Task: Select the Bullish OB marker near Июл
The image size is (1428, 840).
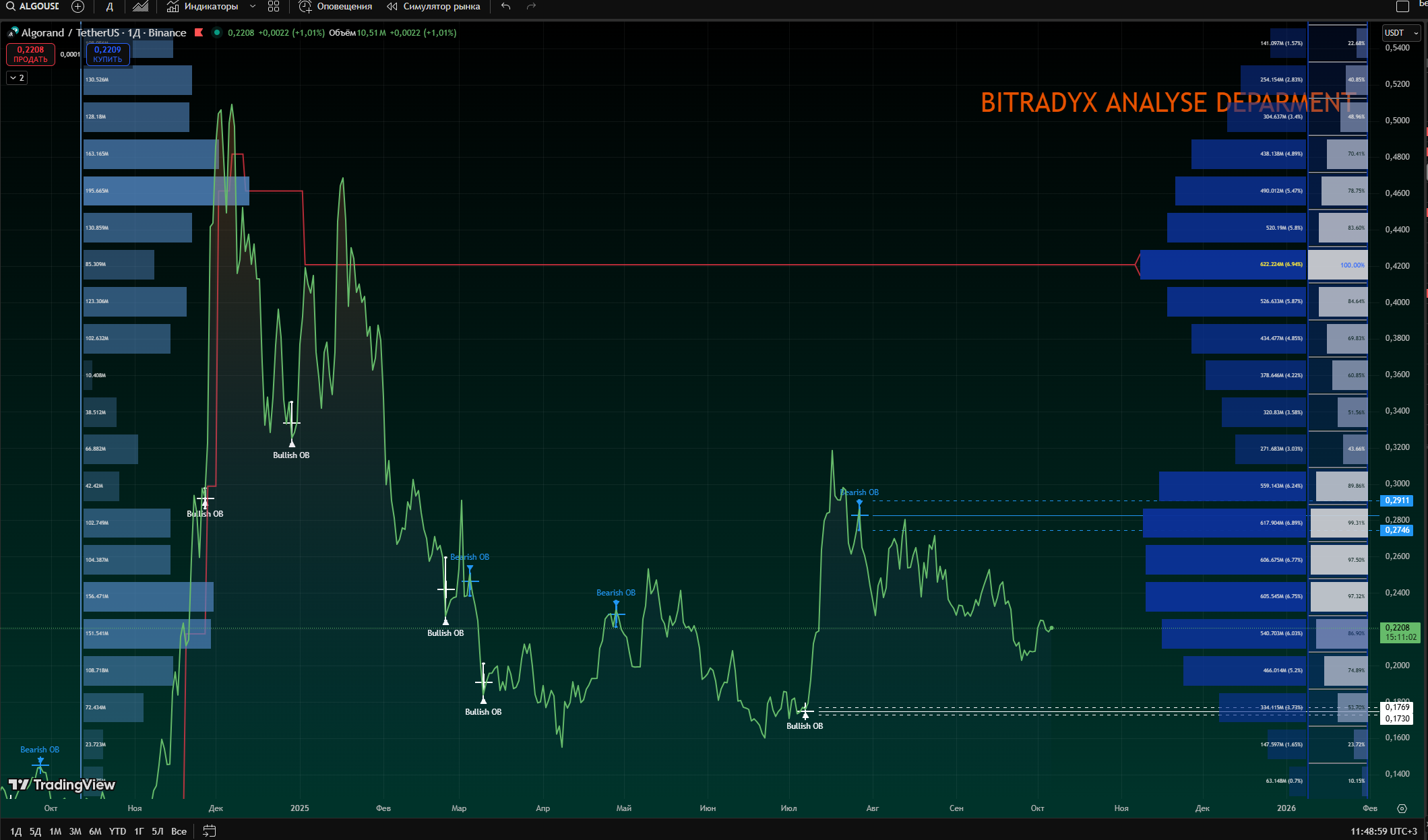Action: pos(805,726)
